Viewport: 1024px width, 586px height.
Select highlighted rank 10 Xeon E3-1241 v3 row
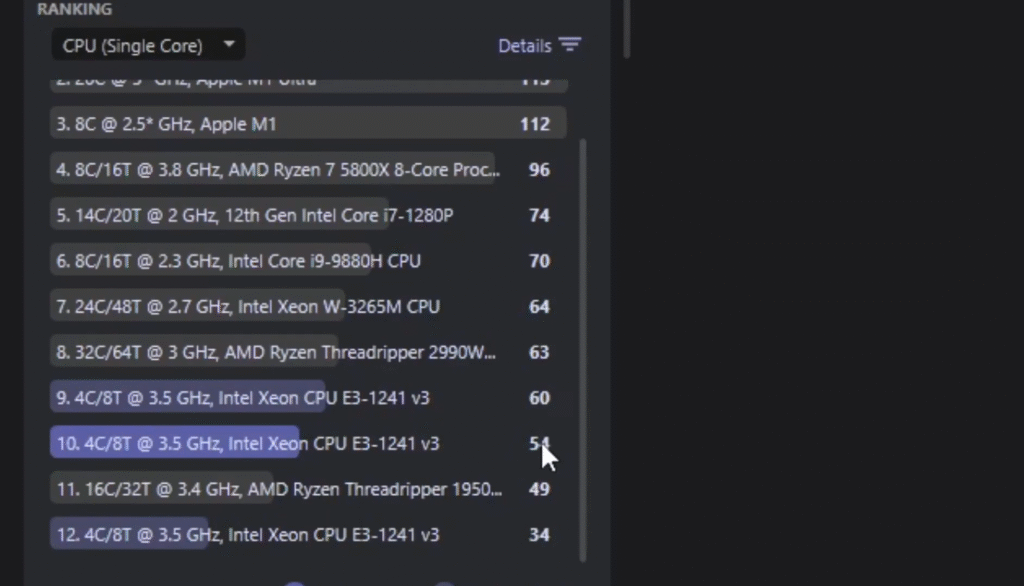click(247, 443)
